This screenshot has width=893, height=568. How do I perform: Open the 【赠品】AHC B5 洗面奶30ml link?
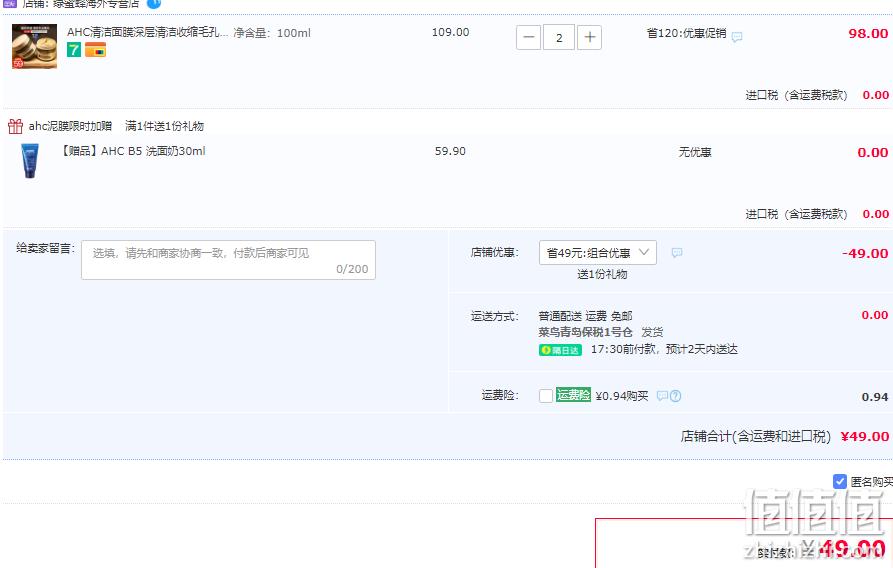[x=134, y=151]
